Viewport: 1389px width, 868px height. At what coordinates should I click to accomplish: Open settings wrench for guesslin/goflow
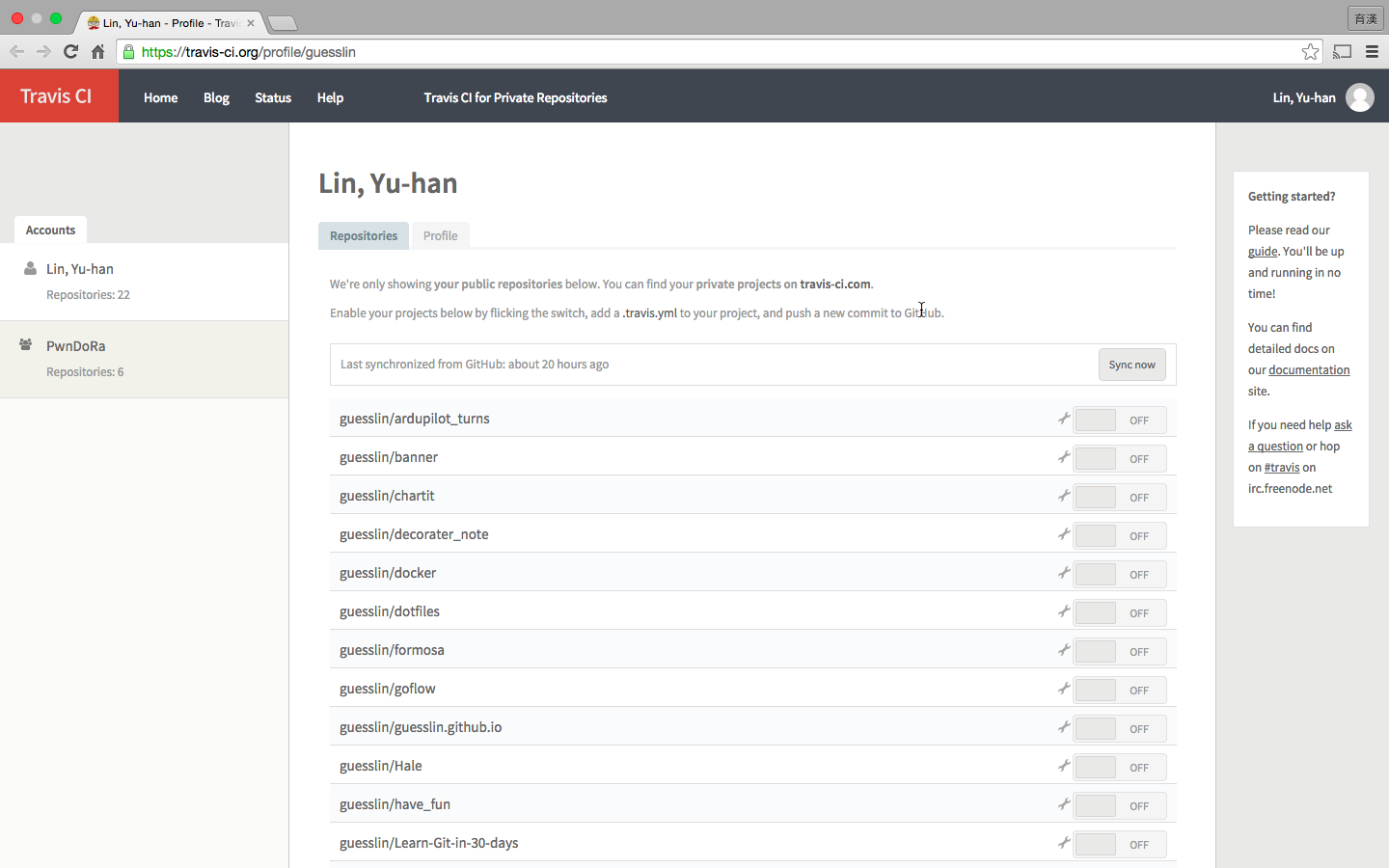pyautogui.click(x=1064, y=689)
